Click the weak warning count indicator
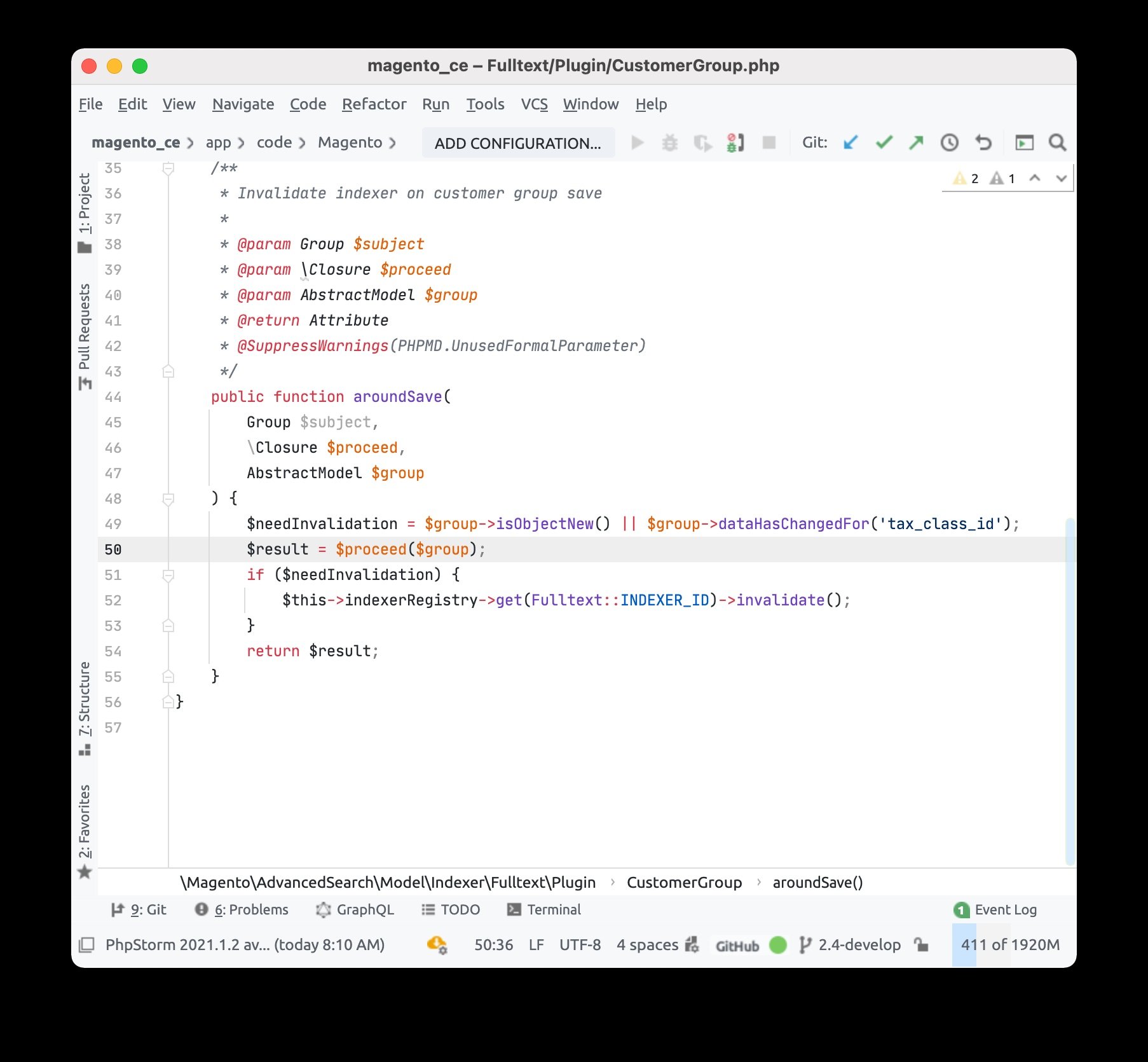Image resolution: width=1148 pixels, height=1062 pixels. pos(1002,178)
